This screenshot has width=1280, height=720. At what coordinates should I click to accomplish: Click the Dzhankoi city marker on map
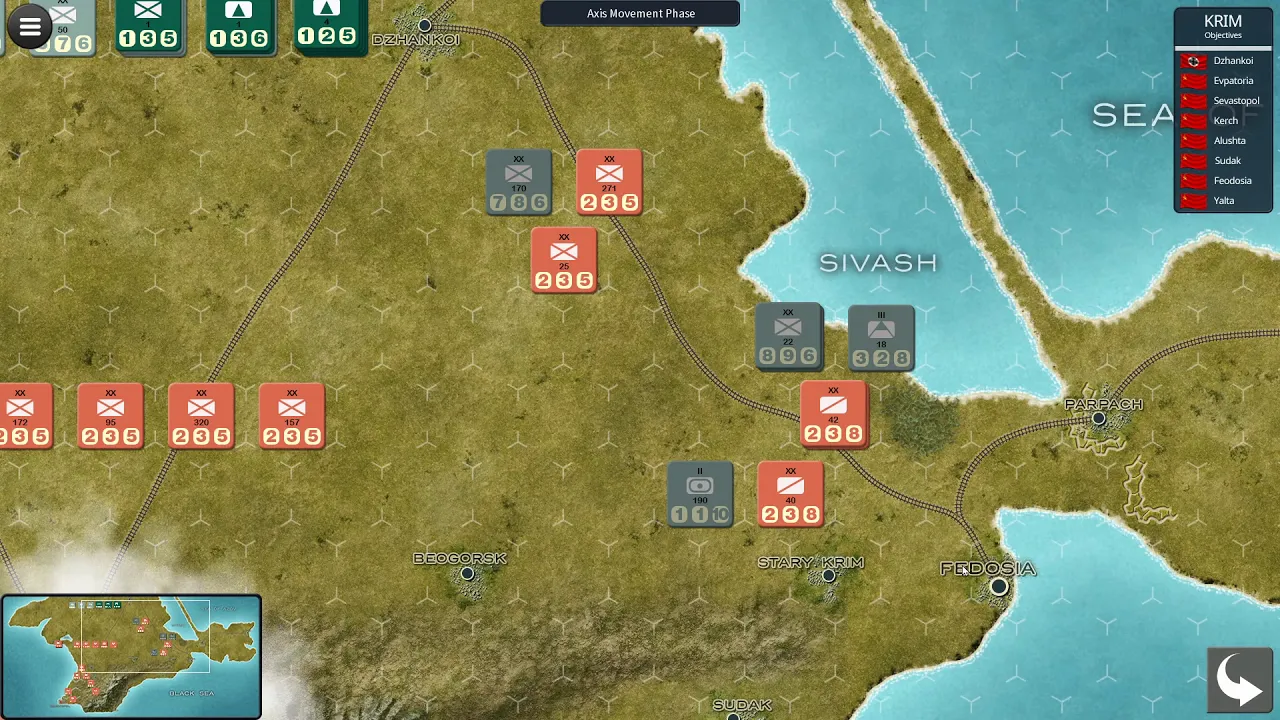425,25
